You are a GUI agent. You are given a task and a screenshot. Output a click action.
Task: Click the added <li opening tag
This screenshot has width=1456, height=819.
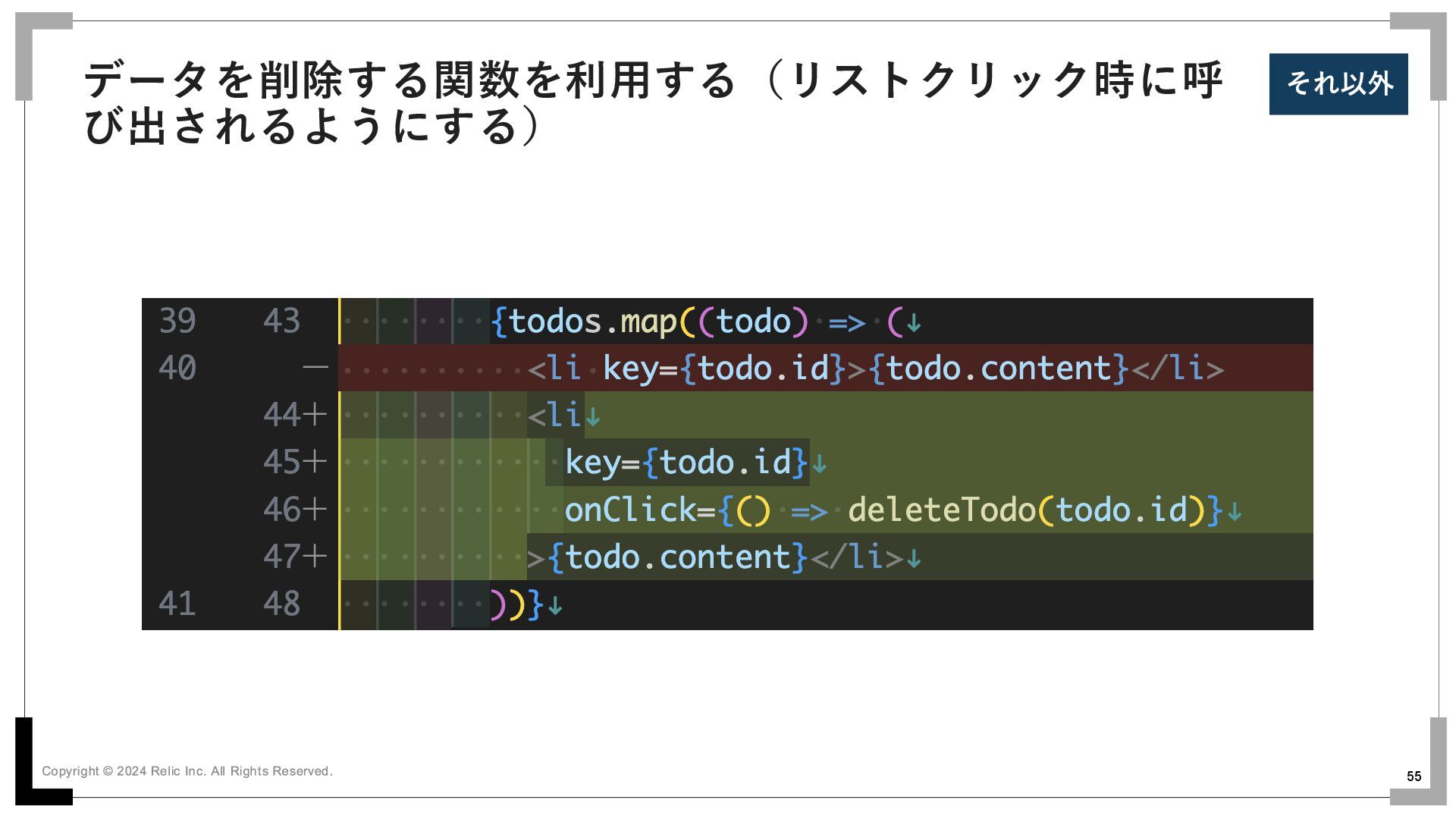pyautogui.click(x=554, y=416)
